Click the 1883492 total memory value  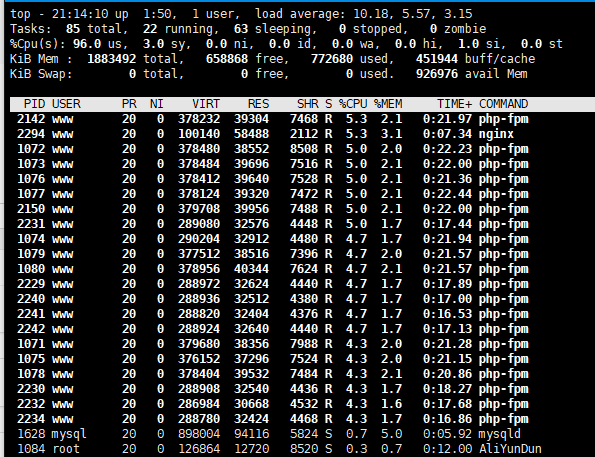112,59
